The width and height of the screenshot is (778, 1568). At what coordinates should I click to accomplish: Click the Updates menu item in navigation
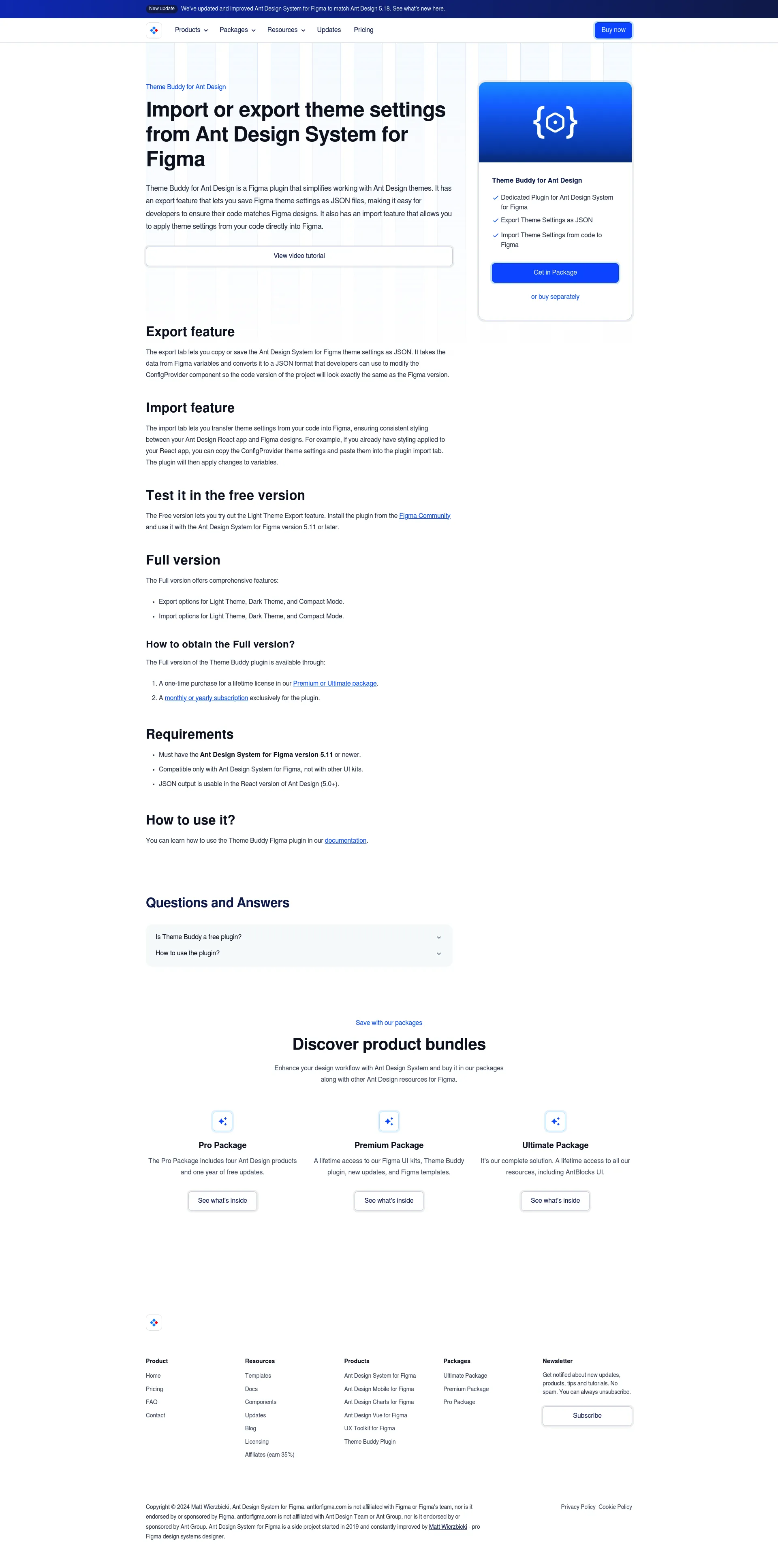click(328, 29)
